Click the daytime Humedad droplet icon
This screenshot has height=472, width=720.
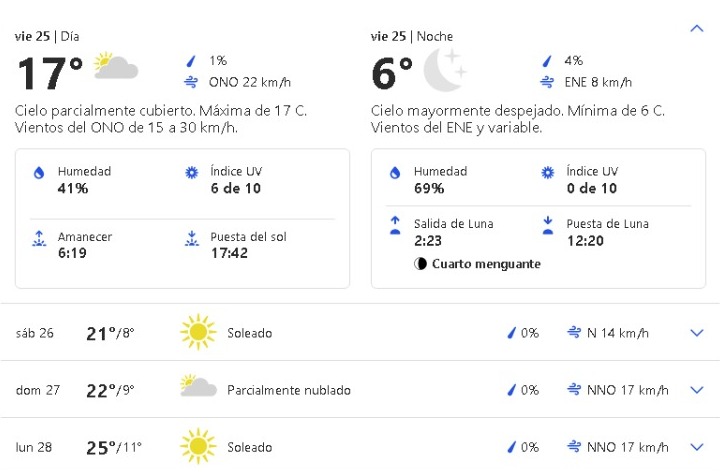[39, 173]
